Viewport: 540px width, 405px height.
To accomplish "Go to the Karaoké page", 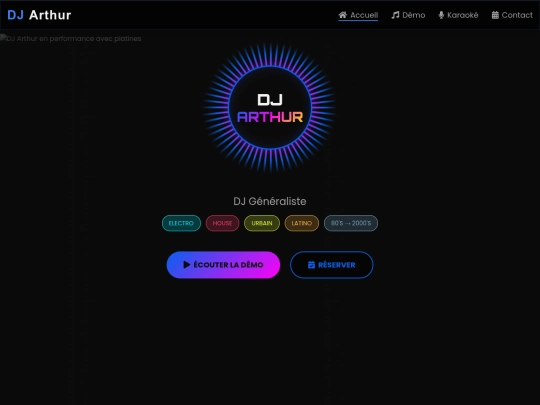I will (x=458, y=15).
